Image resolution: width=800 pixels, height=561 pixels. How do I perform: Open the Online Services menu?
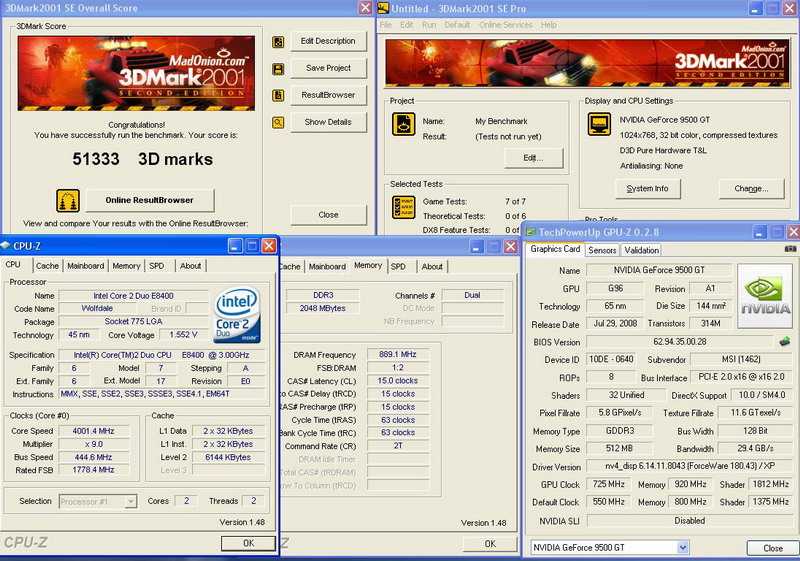(x=506, y=25)
